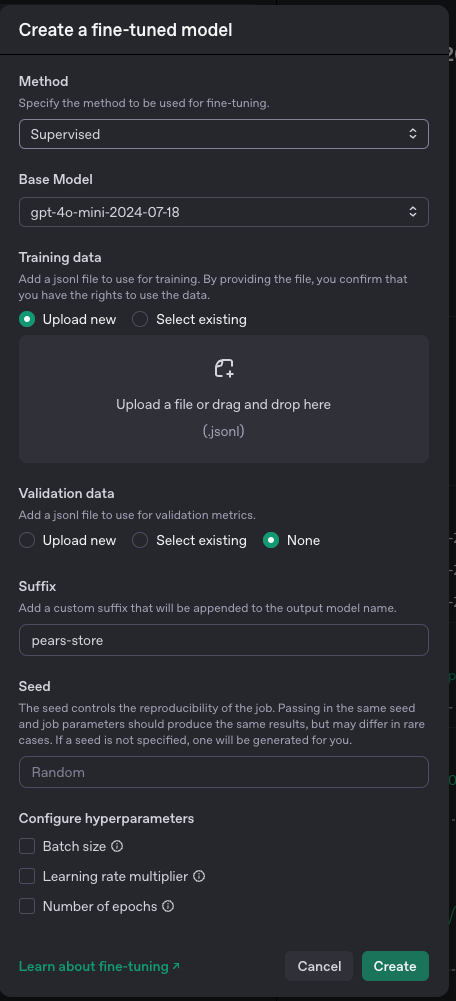Screen dimensions: 456x1001
Task: Click the upload file icon in drop zone
Action: point(224,368)
